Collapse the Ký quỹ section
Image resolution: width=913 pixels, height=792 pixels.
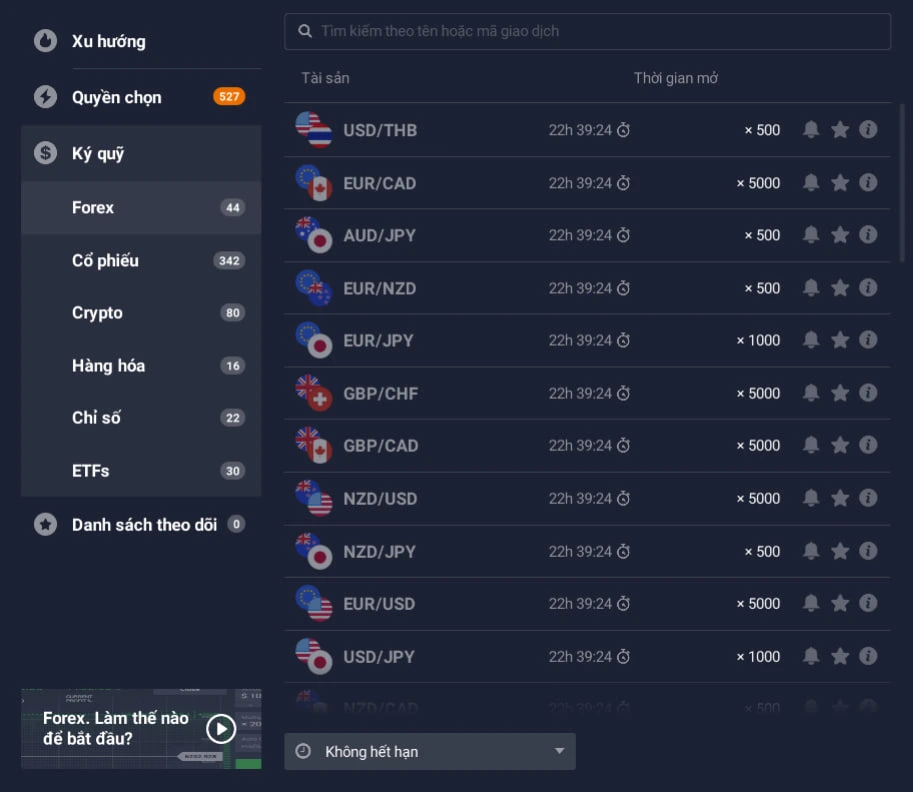tap(141, 153)
